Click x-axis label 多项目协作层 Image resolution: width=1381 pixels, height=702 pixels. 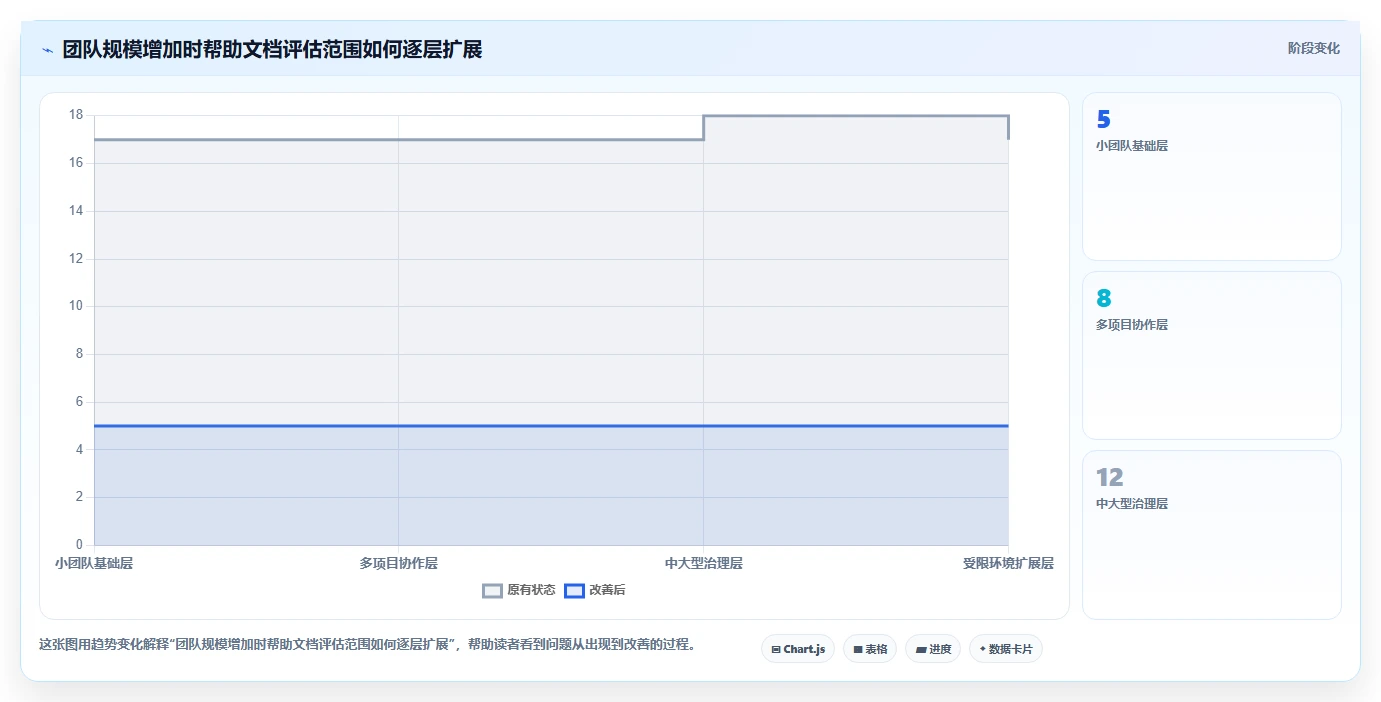click(399, 563)
